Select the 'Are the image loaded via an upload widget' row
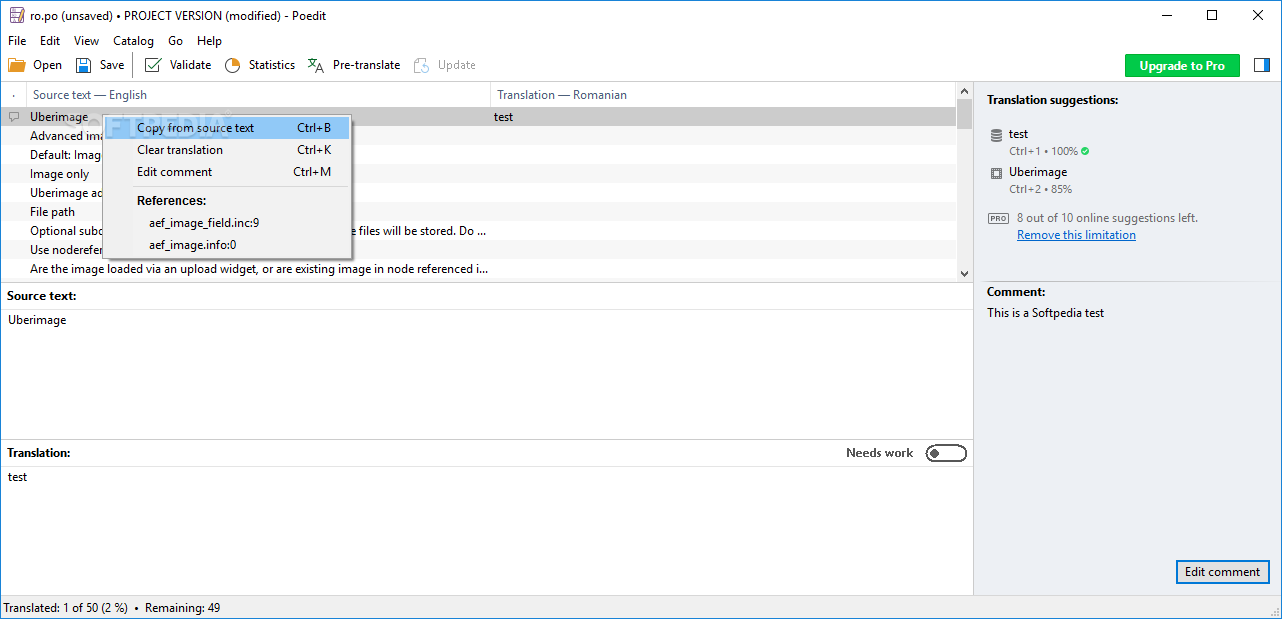The width and height of the screenshot is (1282, 619). [x=478, y=269]
